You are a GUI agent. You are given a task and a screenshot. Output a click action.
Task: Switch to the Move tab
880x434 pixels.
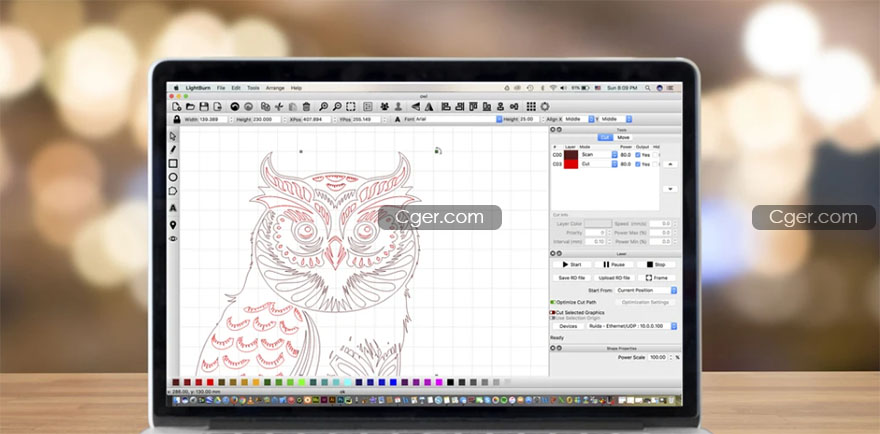pos(623,137)
